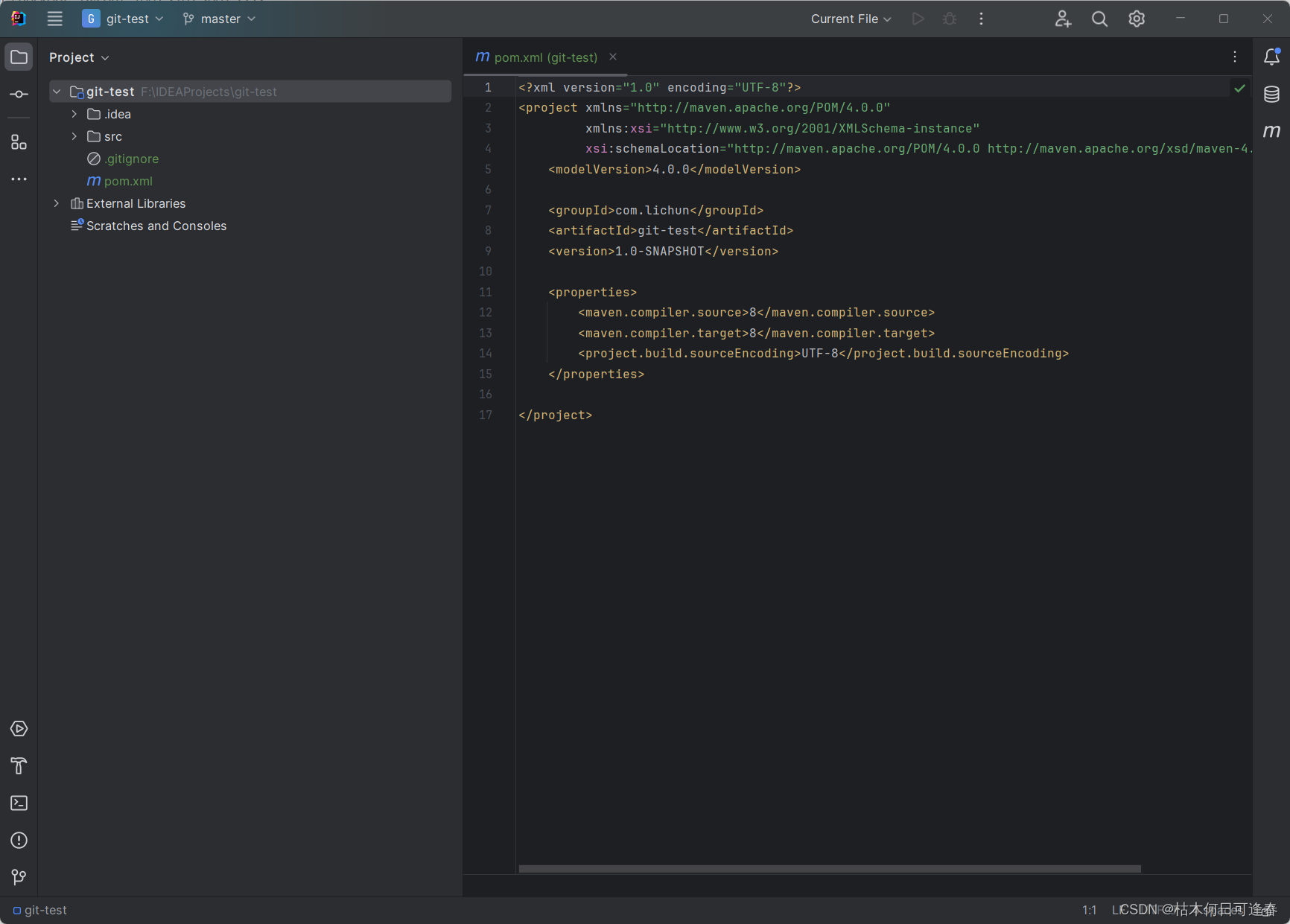Run the current file
The width and height of the screenshot is (1290, 924).
click(x=918, y=19)
